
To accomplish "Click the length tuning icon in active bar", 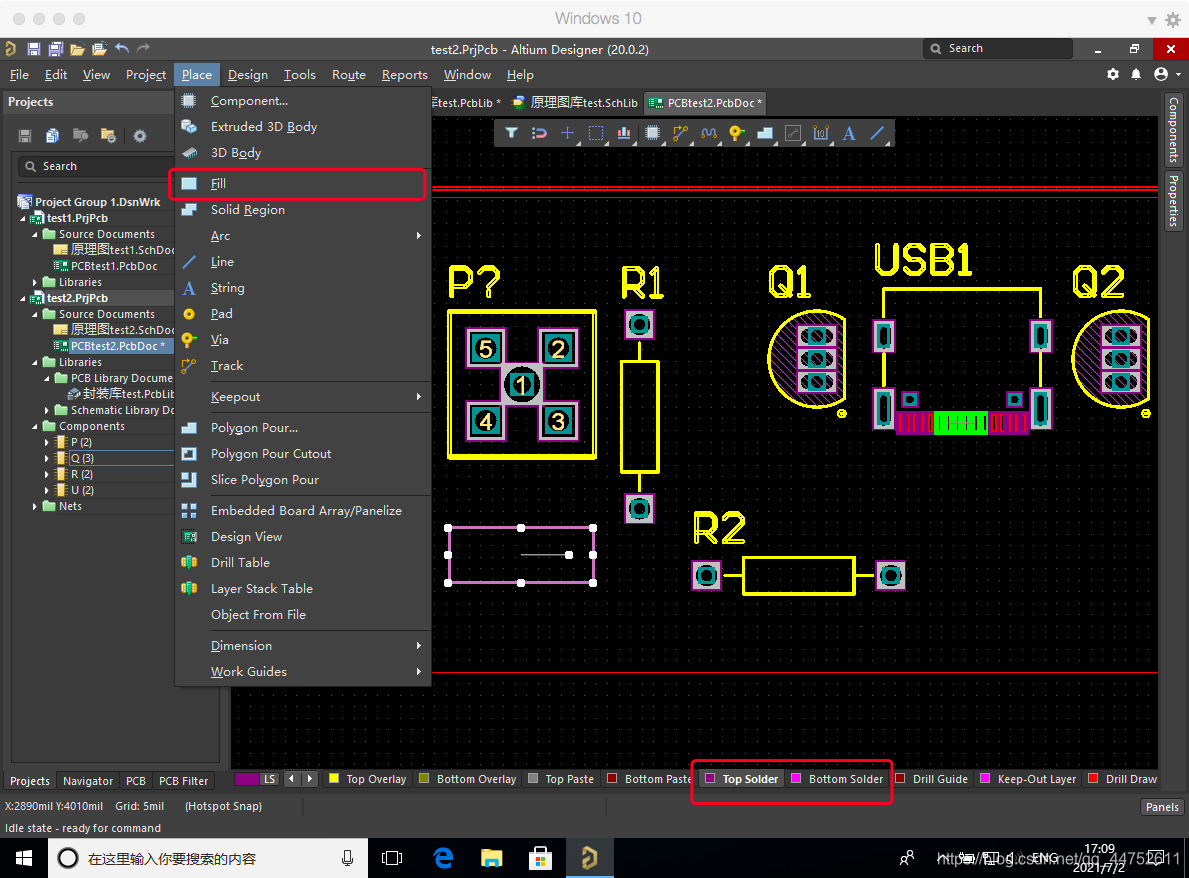I will pyautogui.click(x=708, y=133).
